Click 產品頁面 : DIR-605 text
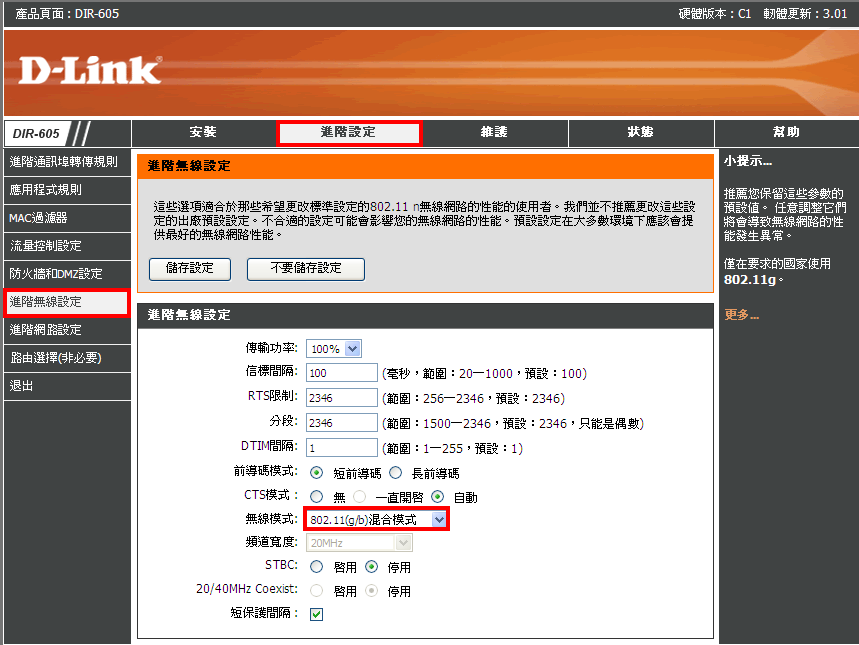Screen dimensions: 859x645 point(67,14)
